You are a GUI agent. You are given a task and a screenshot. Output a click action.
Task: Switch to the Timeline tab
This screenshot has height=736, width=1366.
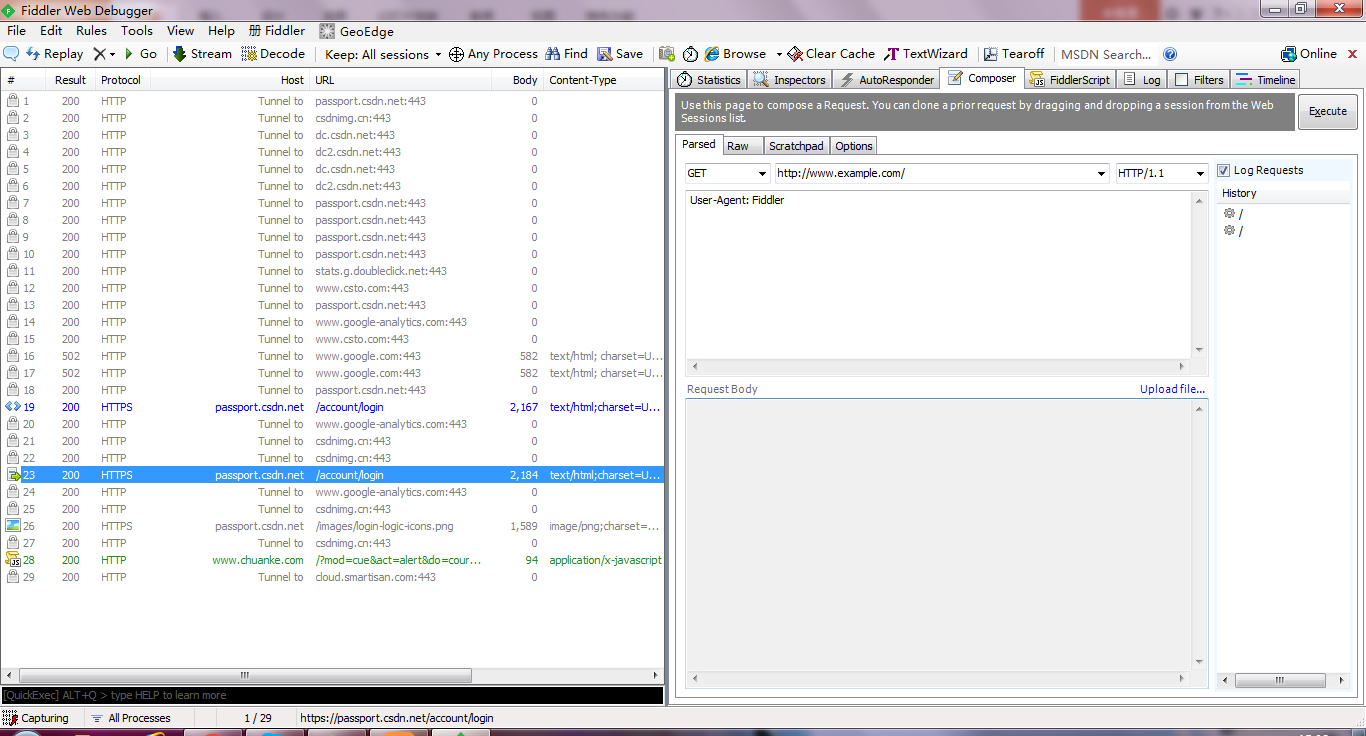(1266, 80)
